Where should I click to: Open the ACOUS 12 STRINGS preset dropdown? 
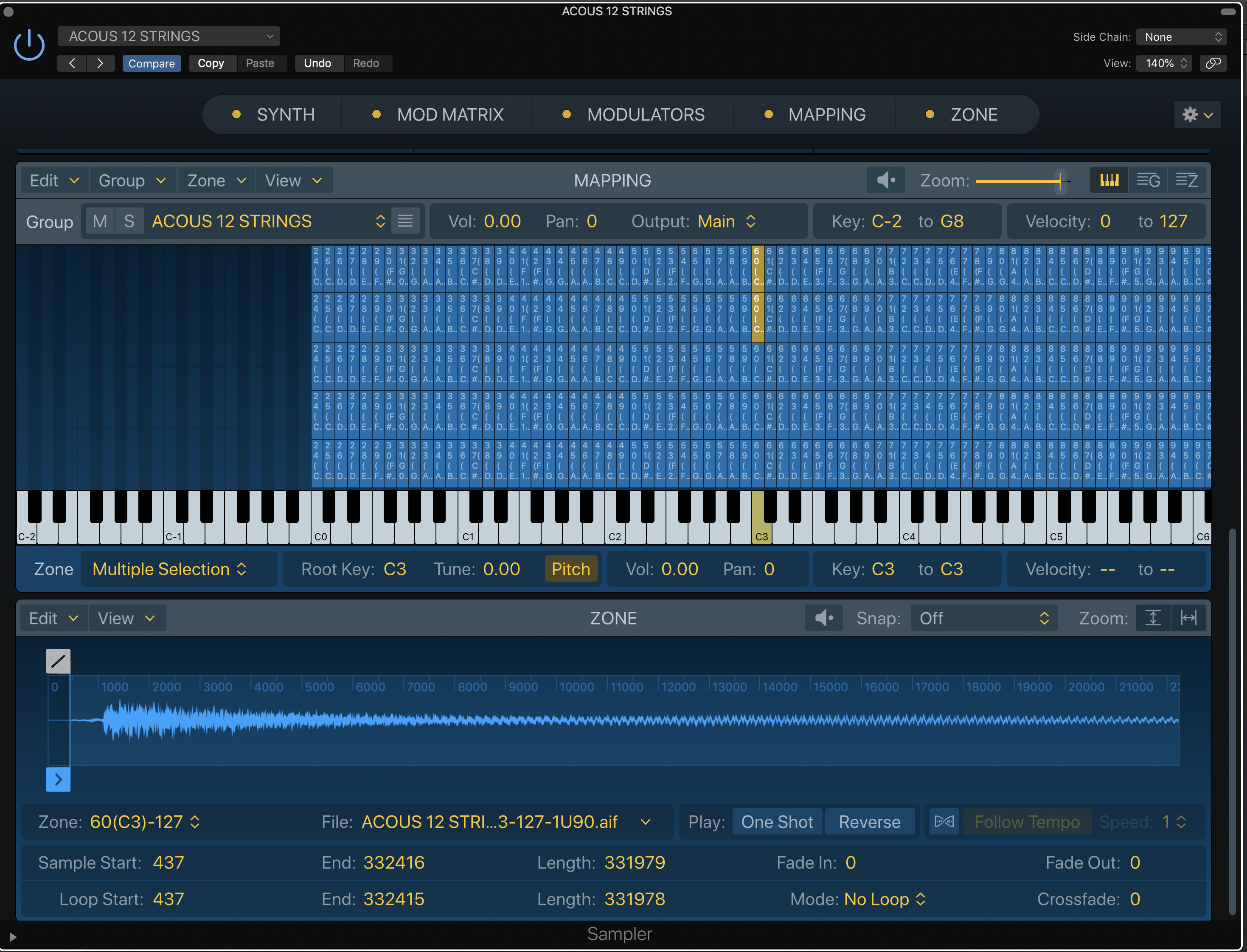[x=169, y=36]
